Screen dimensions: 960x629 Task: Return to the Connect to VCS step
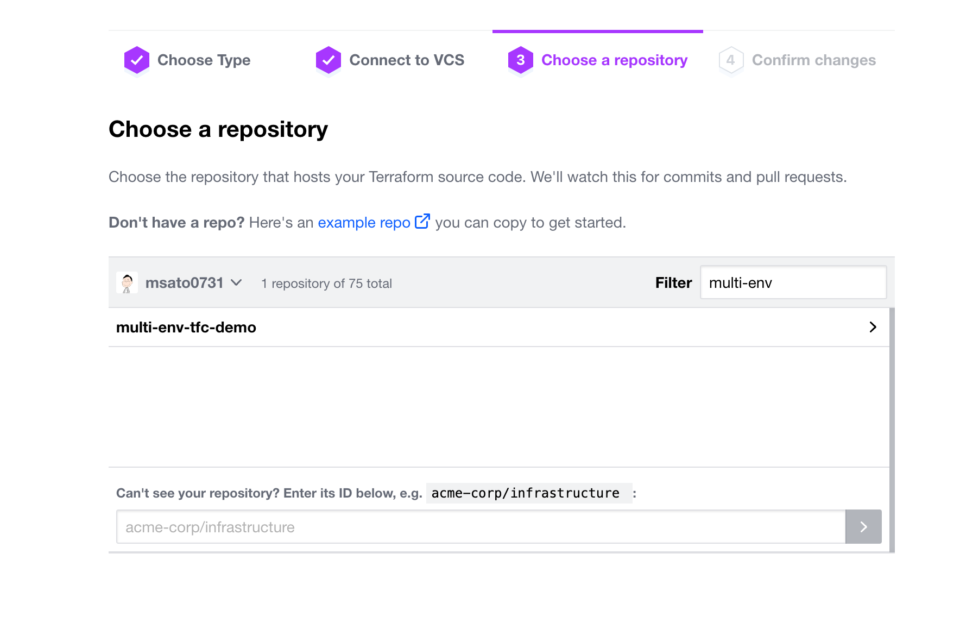click(407, 60)
